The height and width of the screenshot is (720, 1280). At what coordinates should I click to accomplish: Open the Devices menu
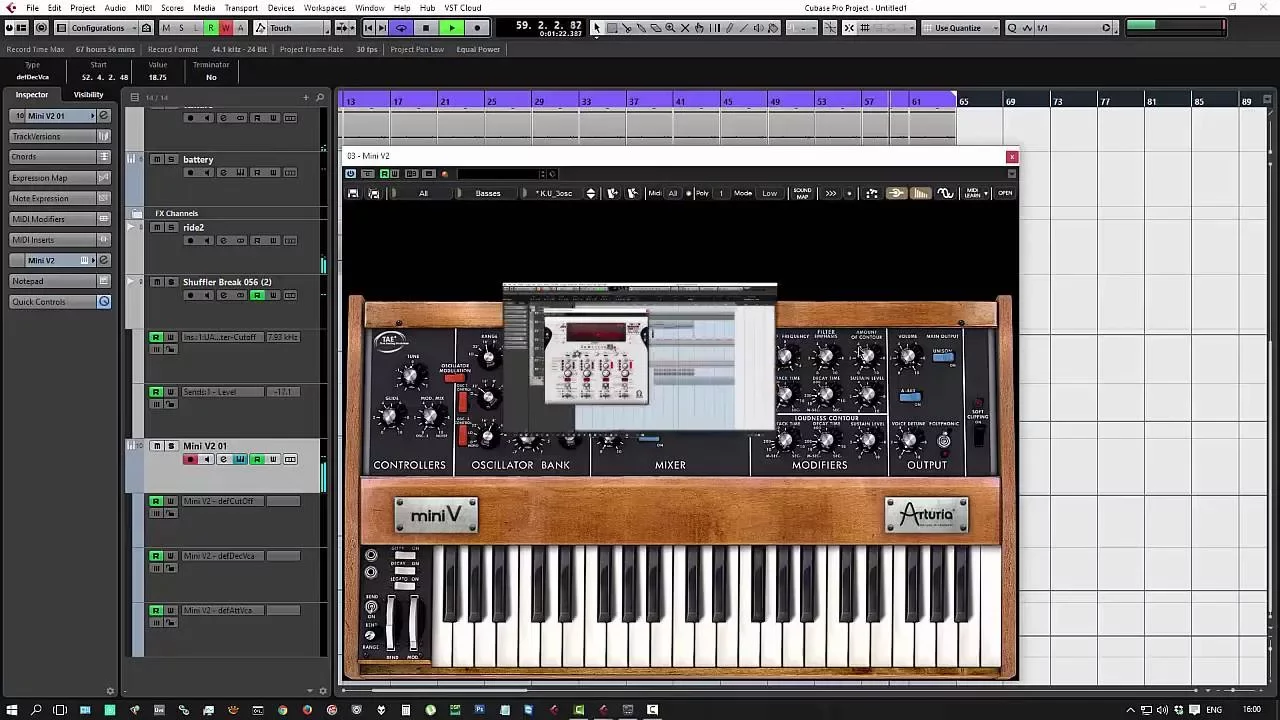281,8
